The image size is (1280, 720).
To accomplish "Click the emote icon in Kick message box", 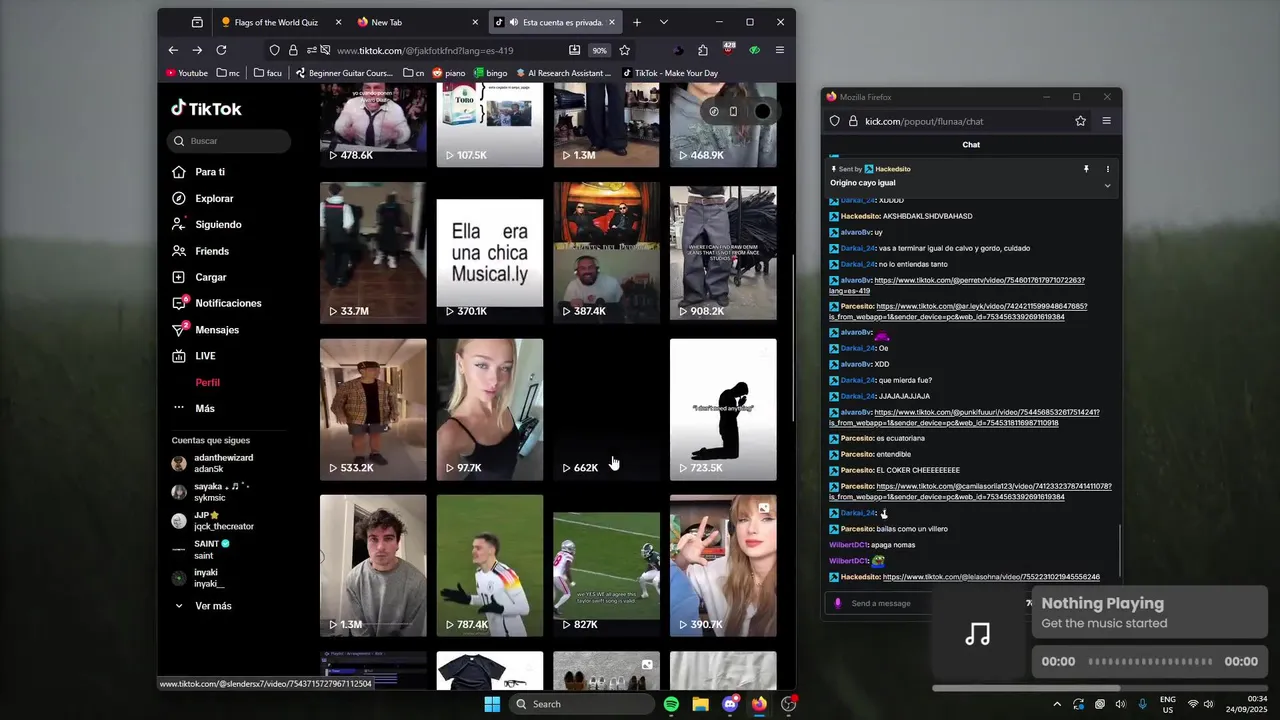I will [838, 603].
